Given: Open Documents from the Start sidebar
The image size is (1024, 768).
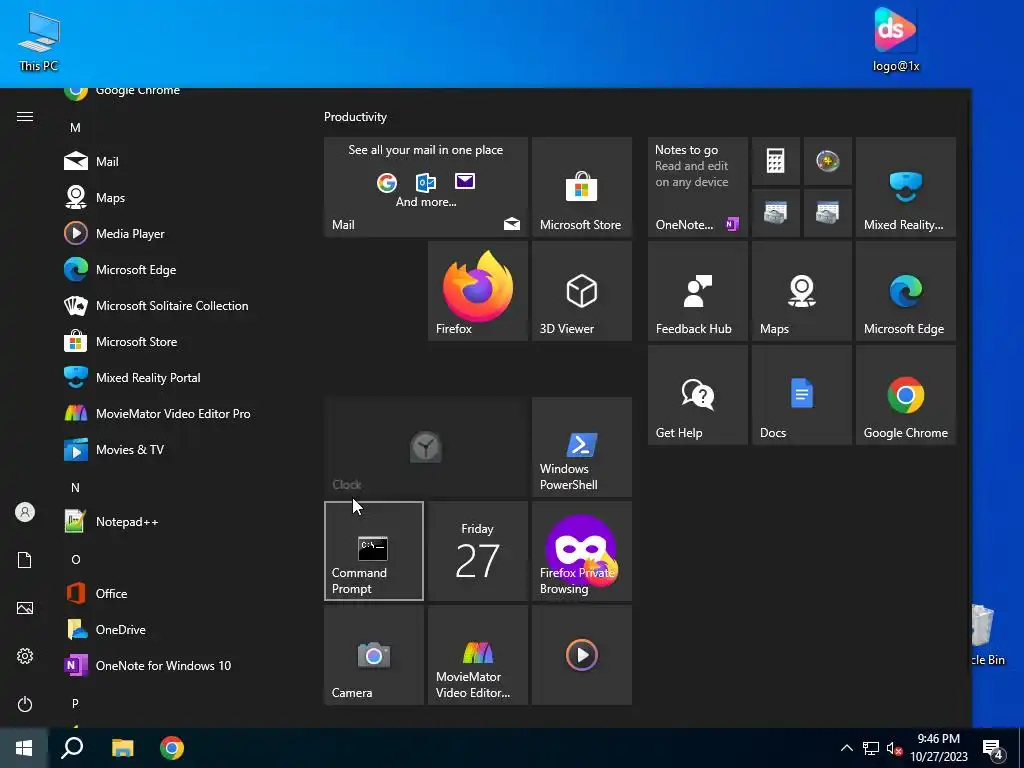Looking at the screenshot, I should (25, 560).
